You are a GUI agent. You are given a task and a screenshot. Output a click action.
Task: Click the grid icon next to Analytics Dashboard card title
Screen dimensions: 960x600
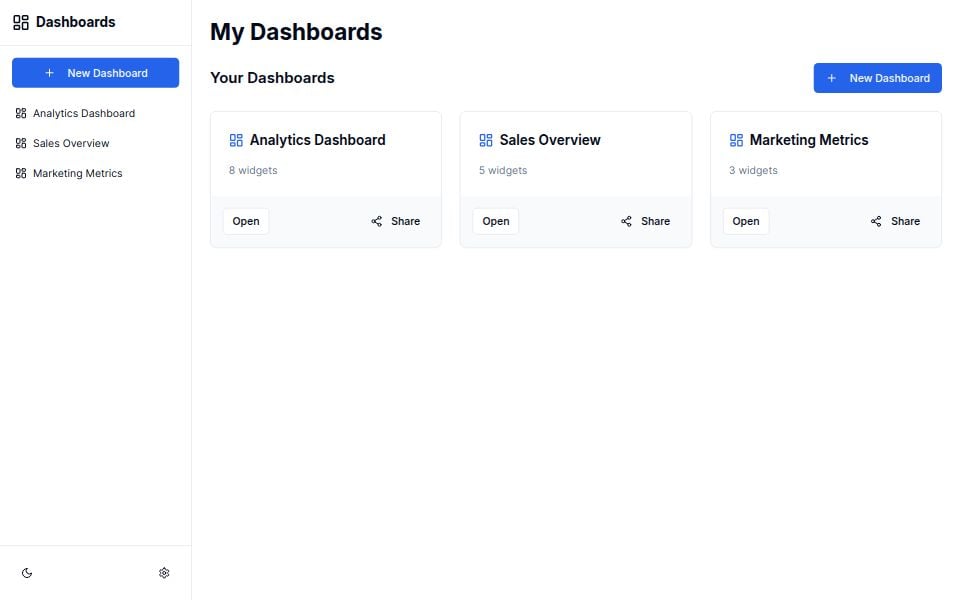pos(236,140)
